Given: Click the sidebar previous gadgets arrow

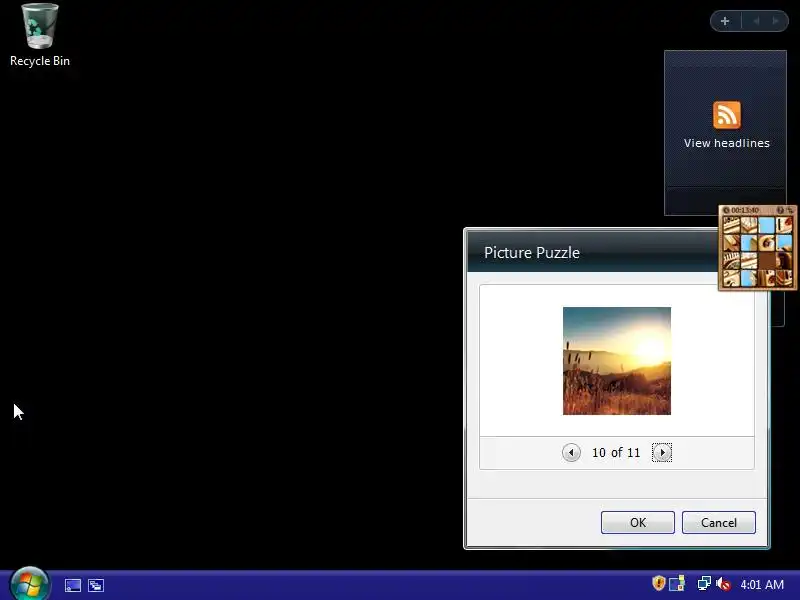Looking at the screenshot, I should pos(757,21).
